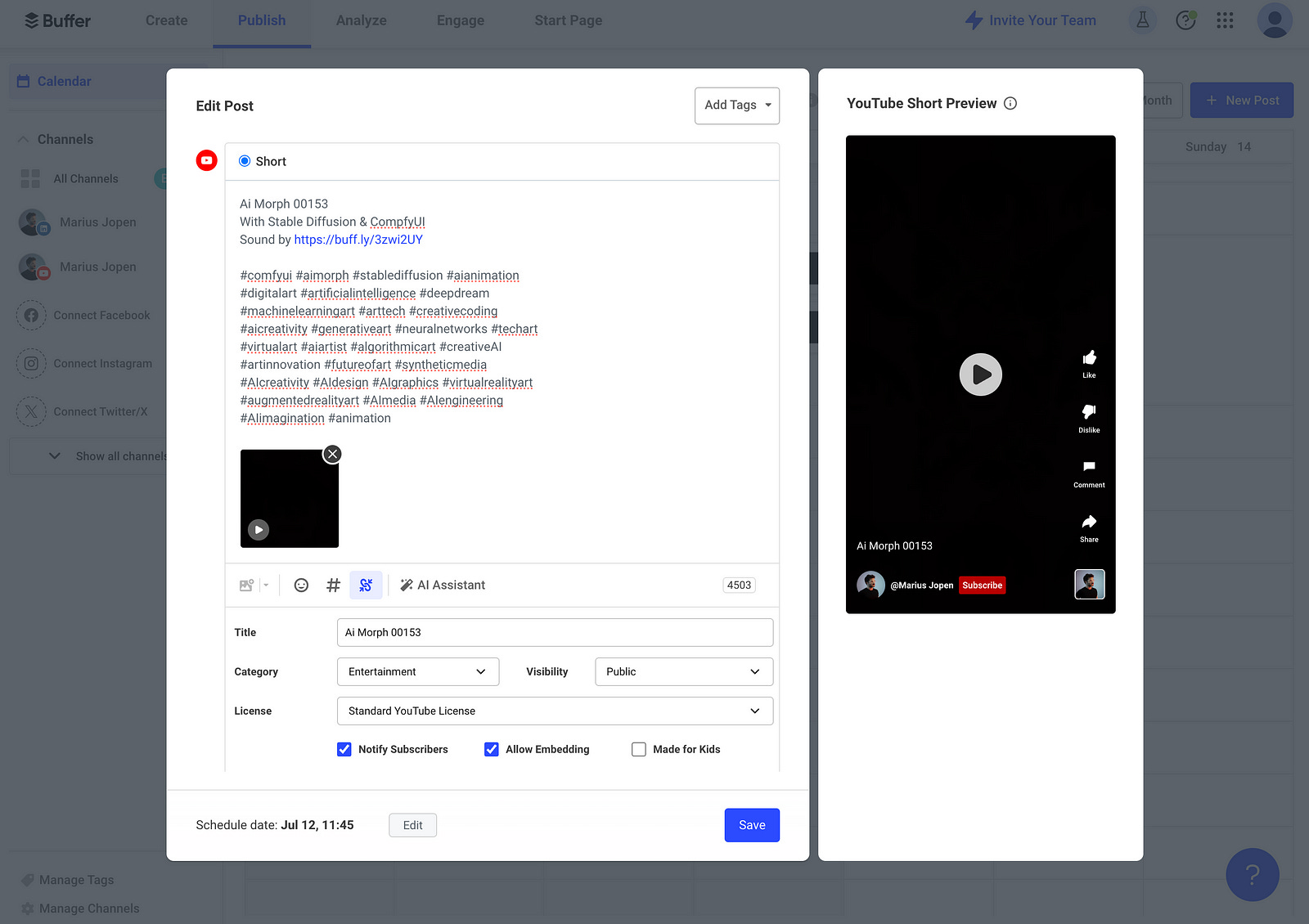Save the post

pos(752,825)
